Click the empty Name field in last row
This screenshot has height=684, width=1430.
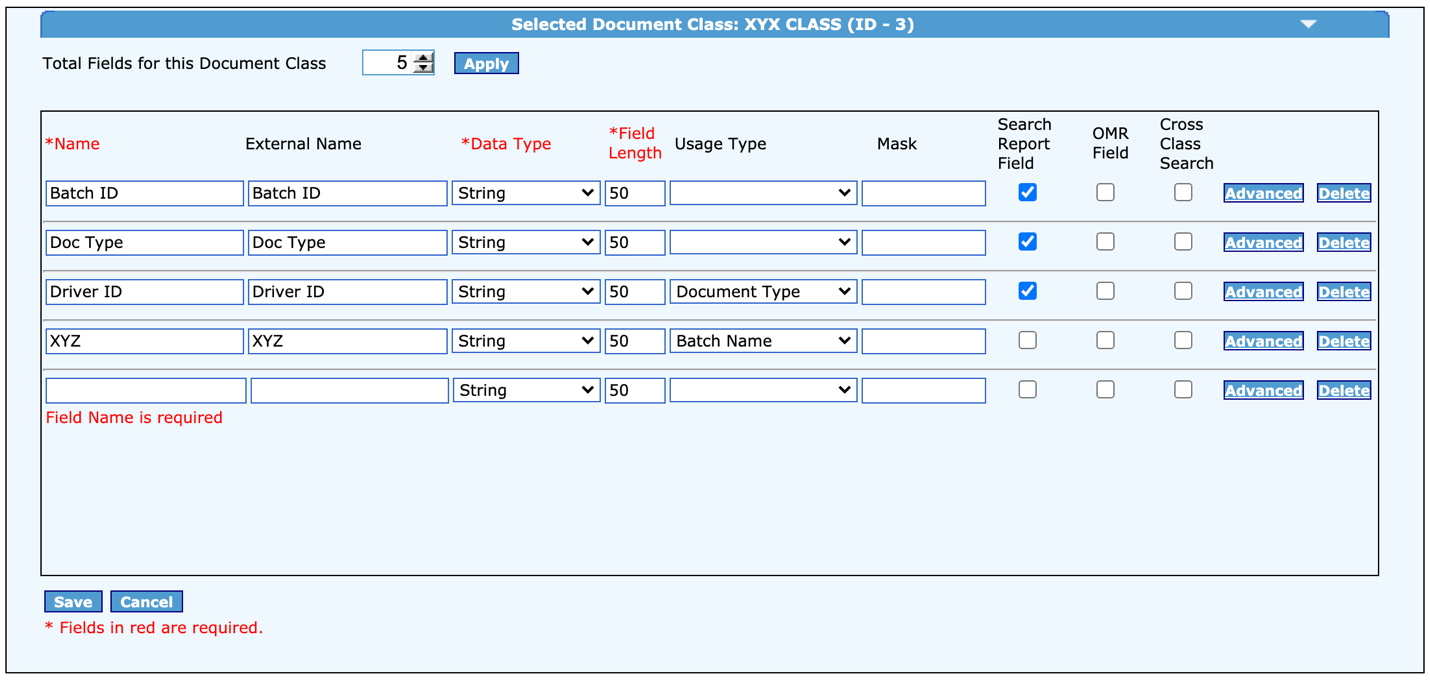[146, 390]
